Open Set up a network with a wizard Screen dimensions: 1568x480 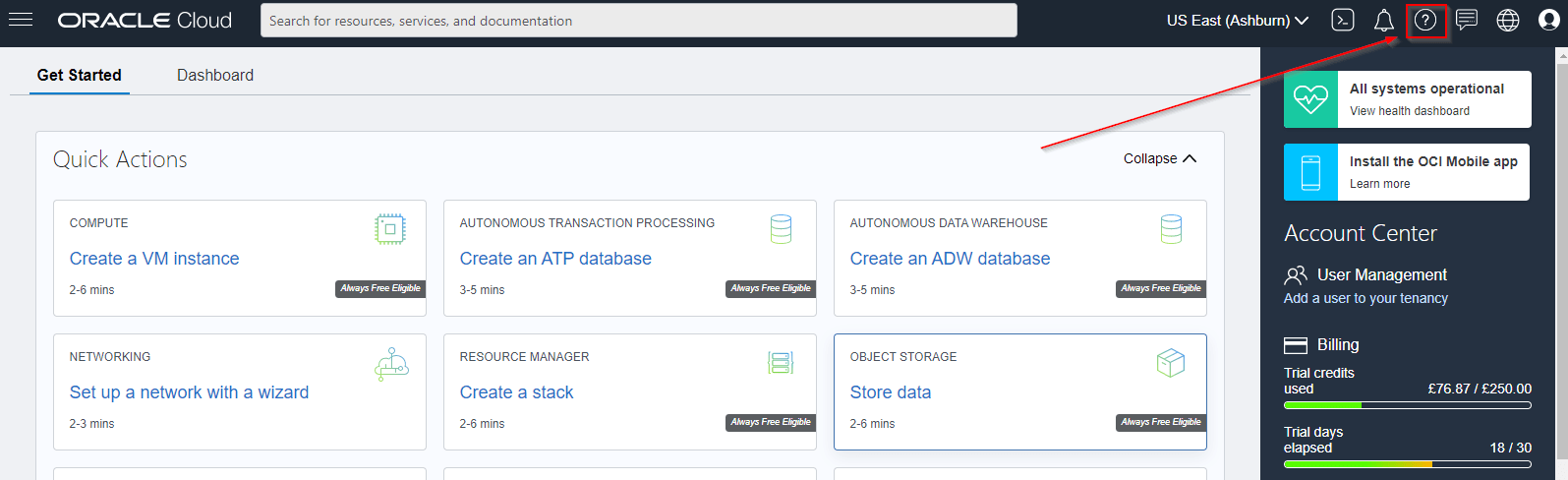click(189, 392)
